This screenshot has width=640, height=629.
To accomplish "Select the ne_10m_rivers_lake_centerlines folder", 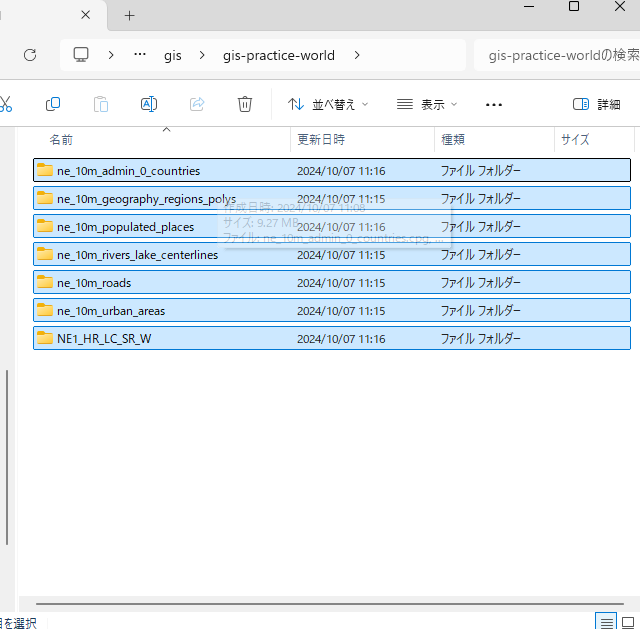I will point(332,255).
